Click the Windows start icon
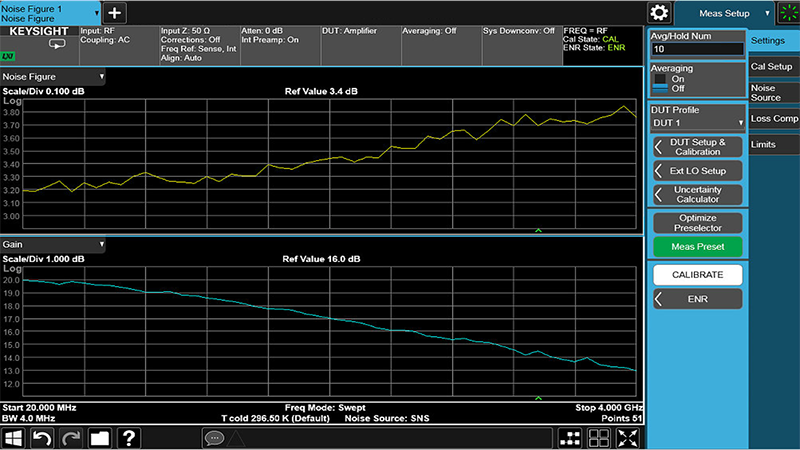 (15, 437)
